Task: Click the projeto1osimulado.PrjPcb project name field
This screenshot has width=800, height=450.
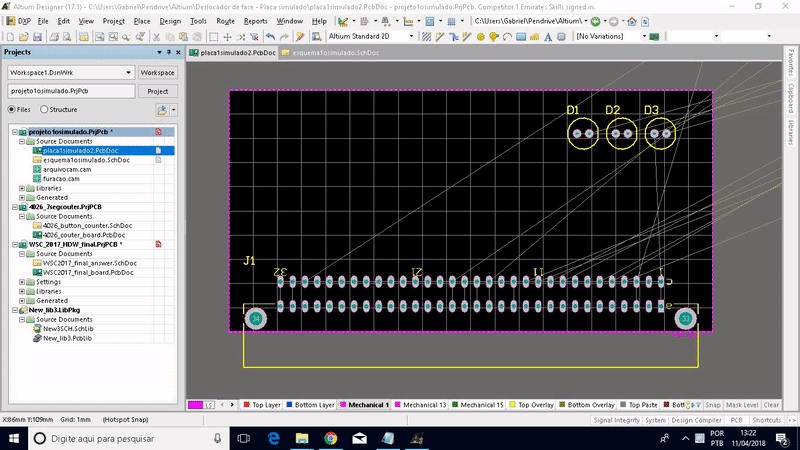Action: [x=71, y=91]
